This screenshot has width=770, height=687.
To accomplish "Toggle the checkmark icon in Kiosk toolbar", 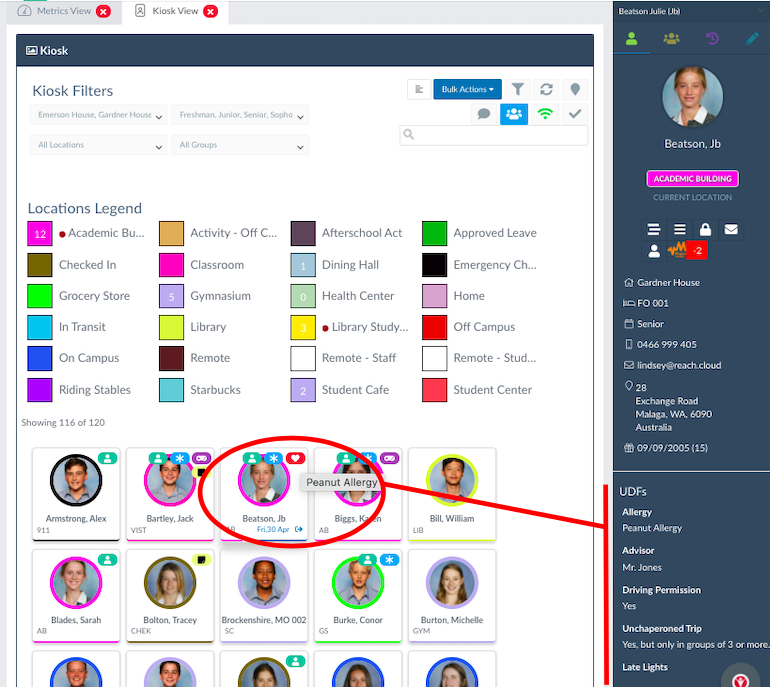I will click(x=575, y=114).
